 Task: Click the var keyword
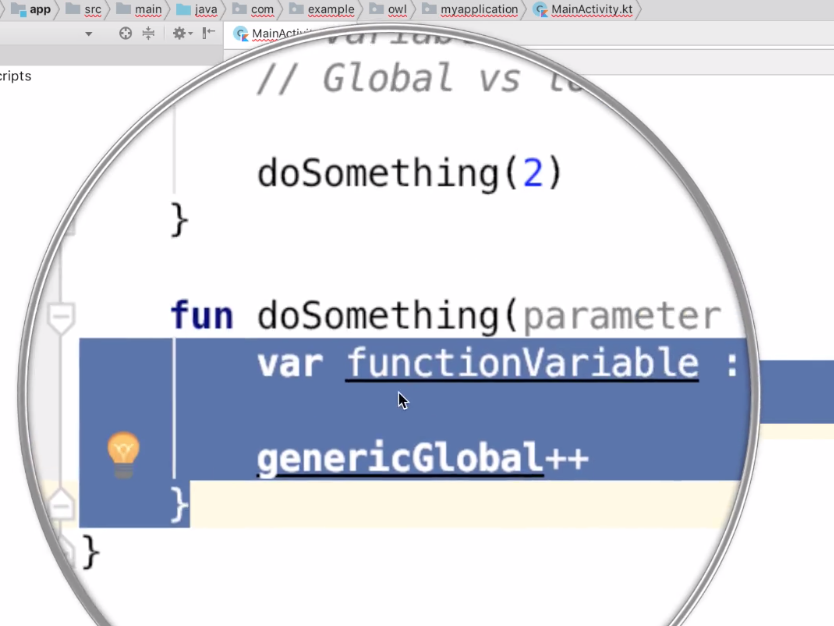(290, 364)
